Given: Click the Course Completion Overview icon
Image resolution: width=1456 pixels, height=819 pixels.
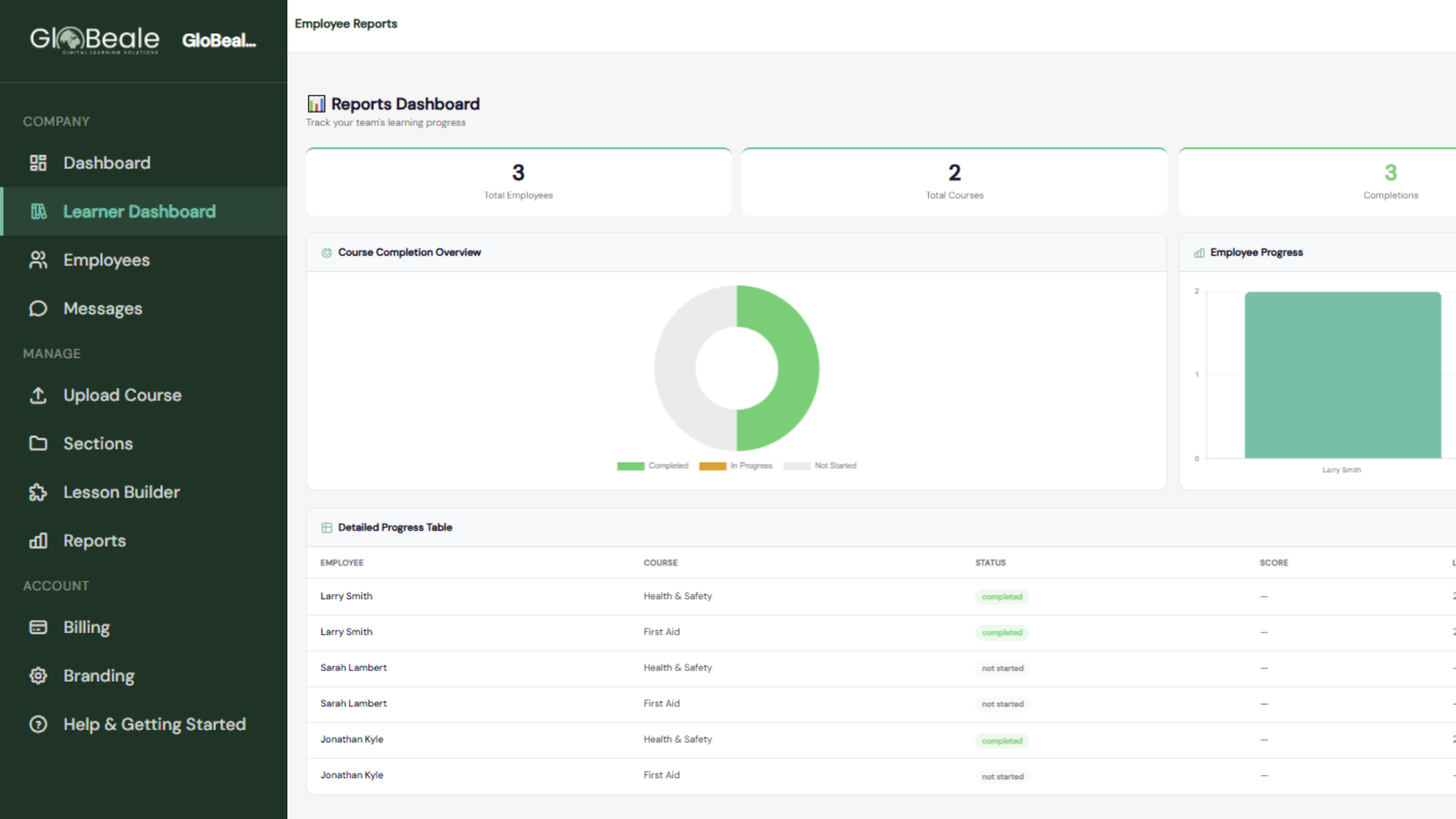Looking at the screenshot, I should tap(327, 253).
